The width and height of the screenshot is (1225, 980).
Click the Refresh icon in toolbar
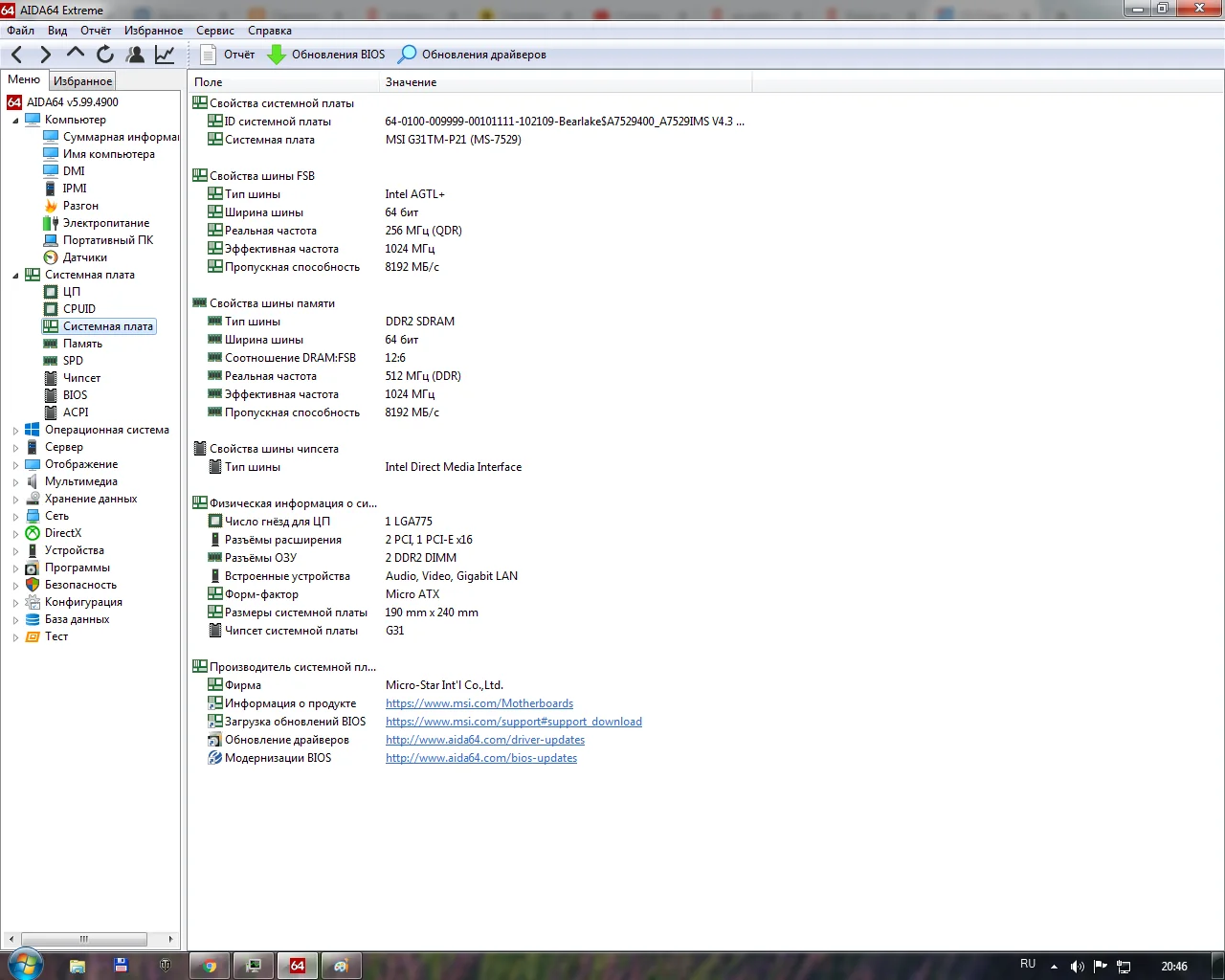coord(104,55)
